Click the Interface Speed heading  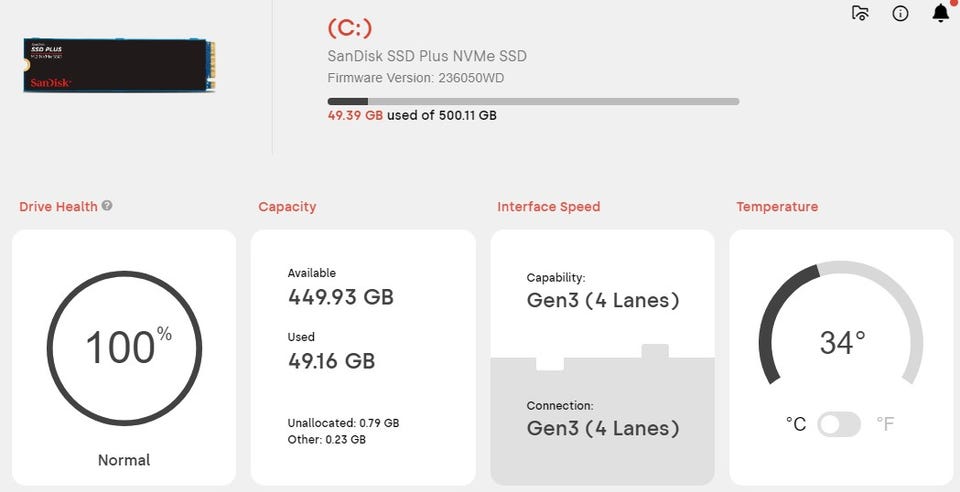[548, 207]
